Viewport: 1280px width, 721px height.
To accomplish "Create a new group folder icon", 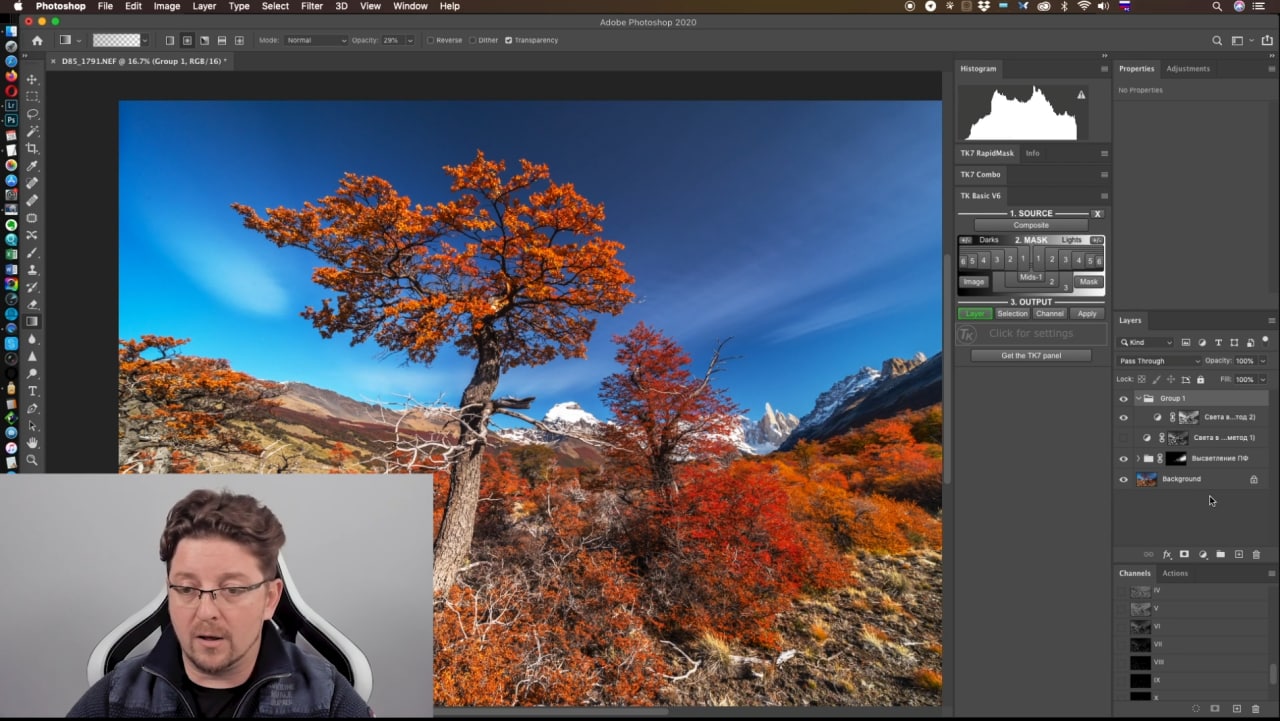I will click(1220, 554).
